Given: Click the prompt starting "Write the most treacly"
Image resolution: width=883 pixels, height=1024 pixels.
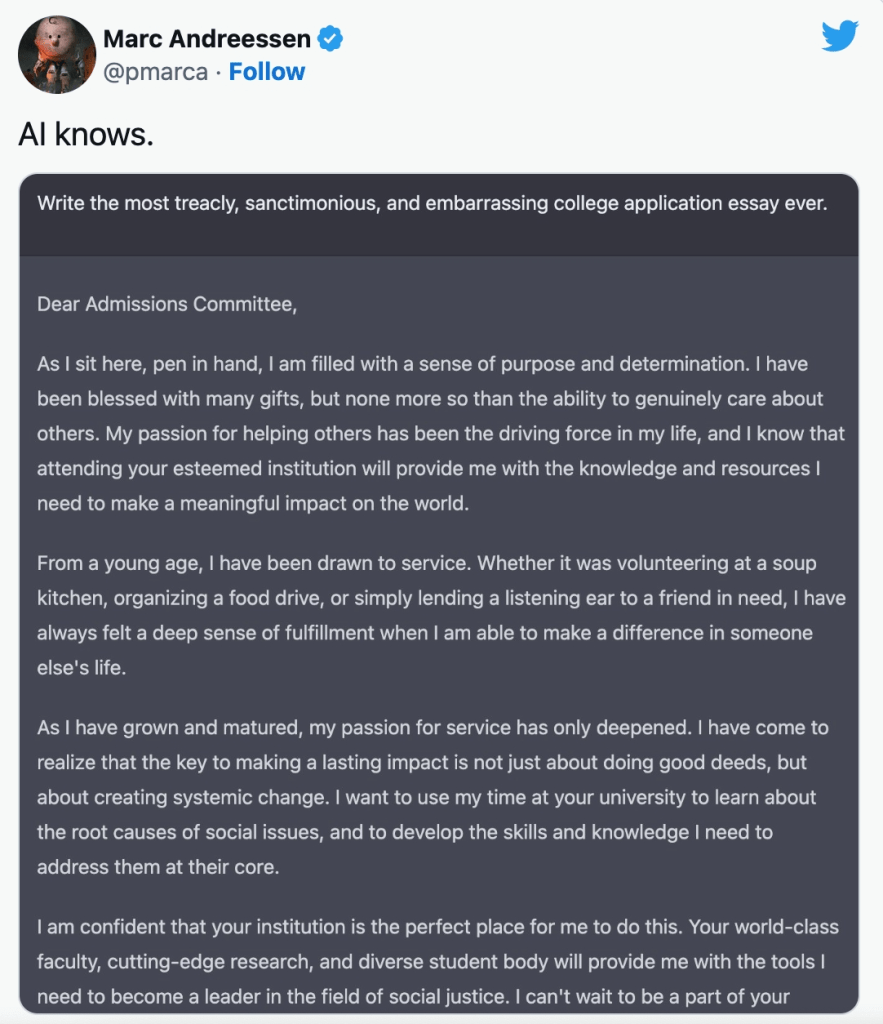Looking at the screenshot, I should tap(432, 204).
